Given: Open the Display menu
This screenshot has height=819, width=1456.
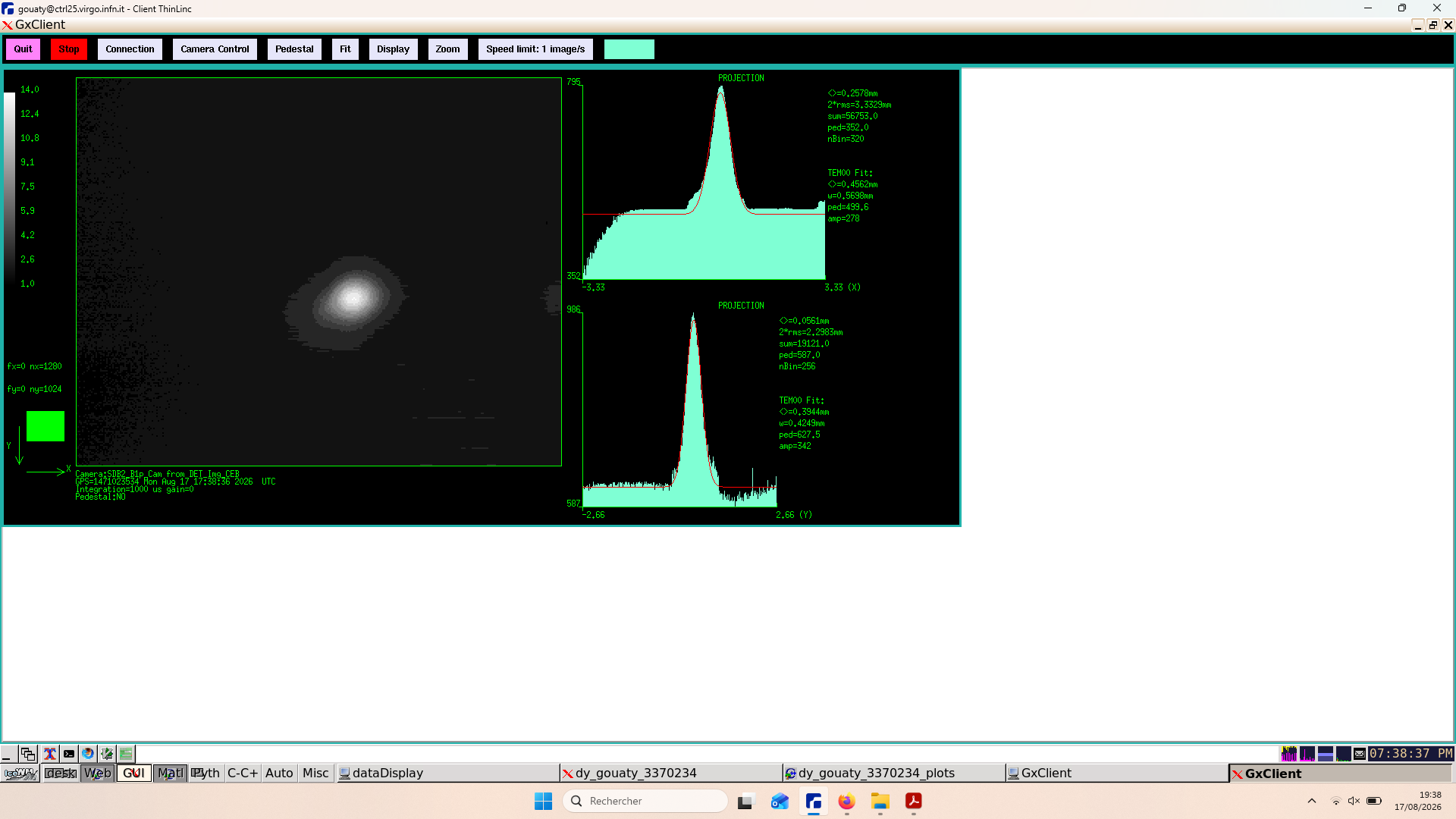Looking at the screenshot, I should (x=393, y=49).
